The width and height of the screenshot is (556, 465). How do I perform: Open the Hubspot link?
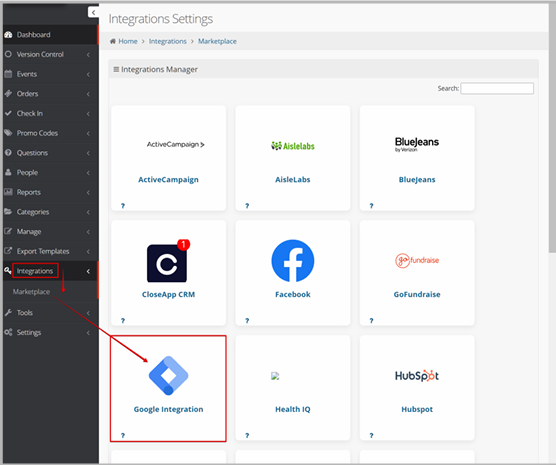(x=417, y=409)
